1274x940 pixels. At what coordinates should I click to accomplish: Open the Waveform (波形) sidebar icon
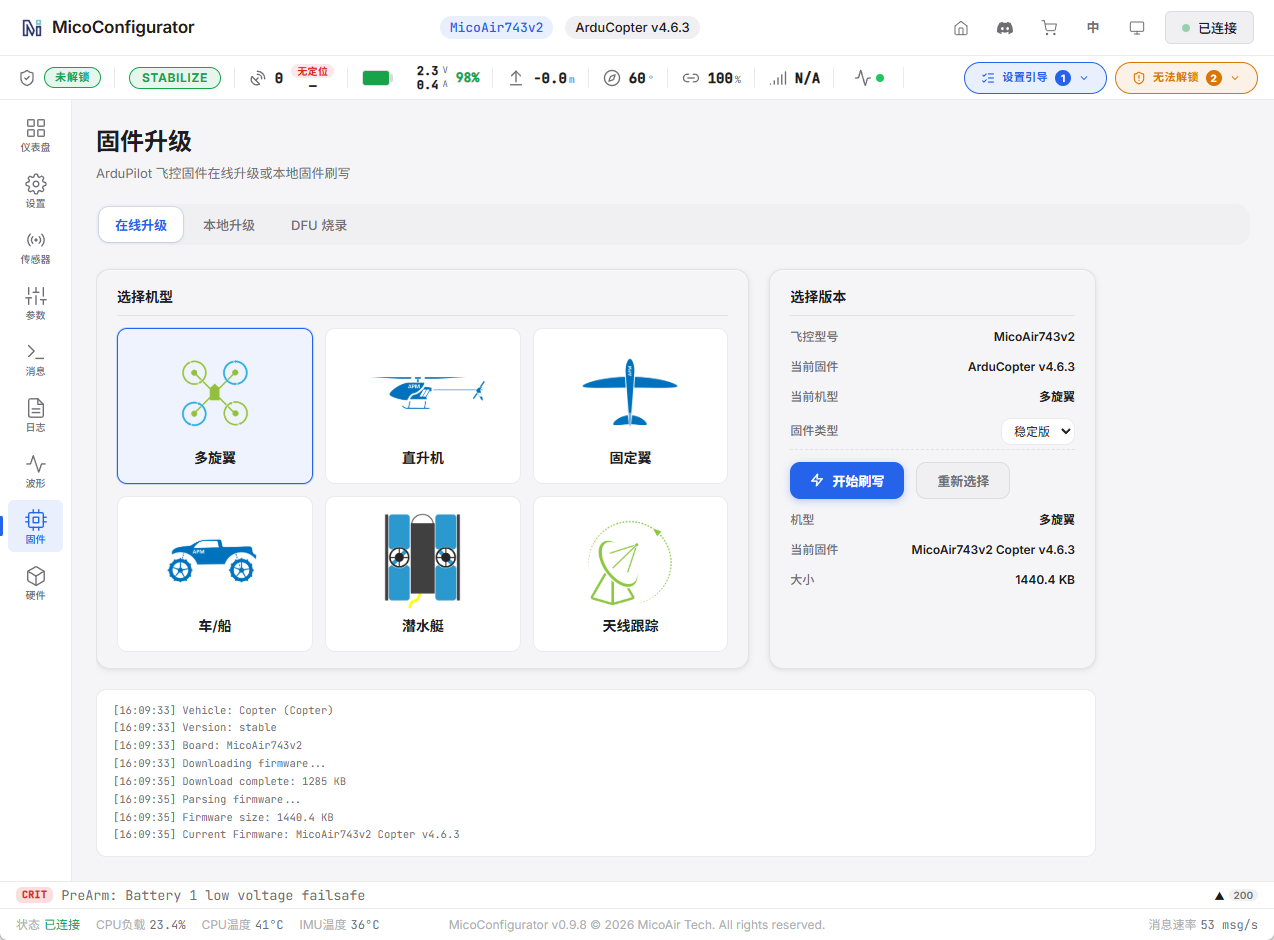(36, 471)
